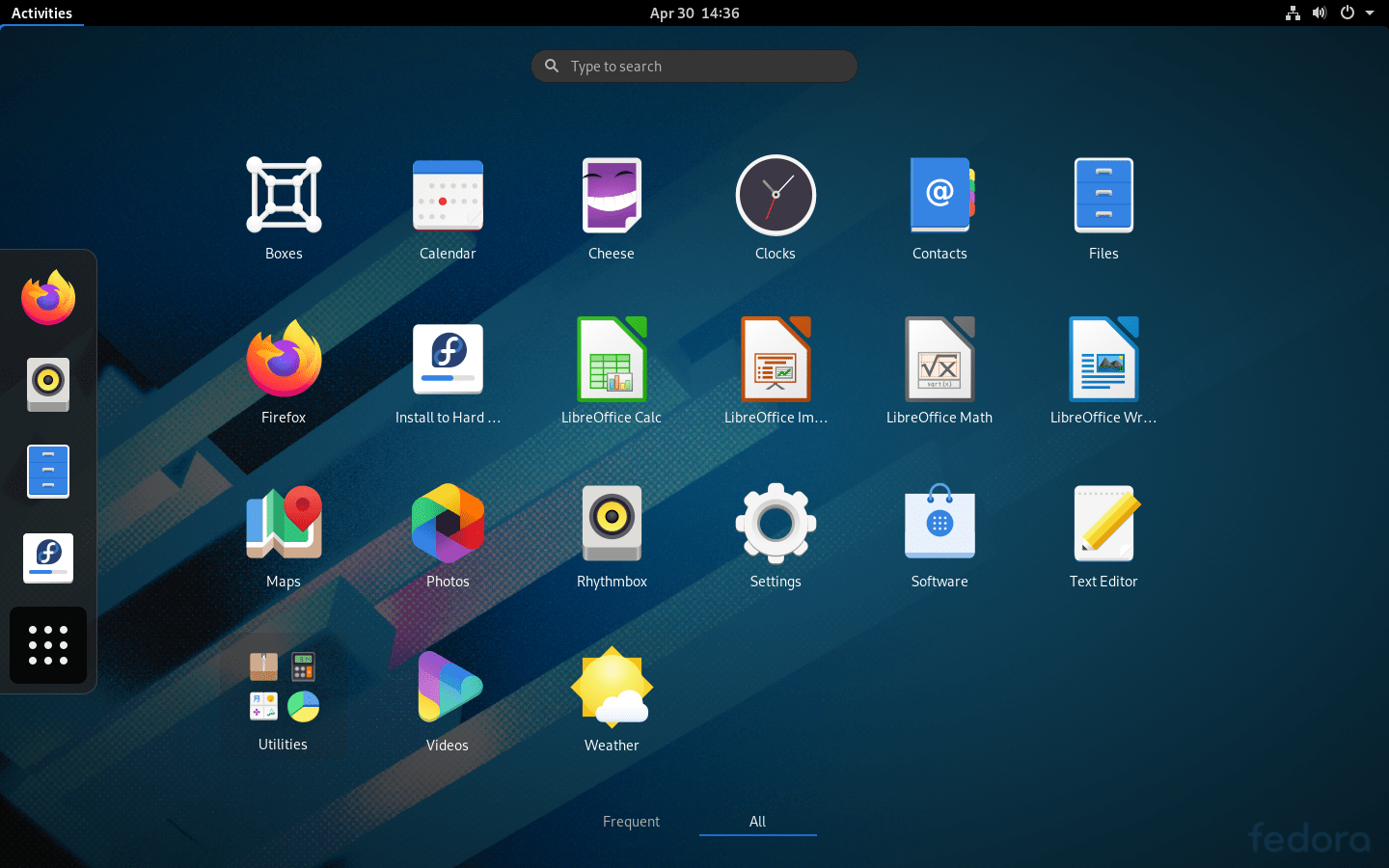Switch to the Frequent apps tab
The image size is (1389, 868).
tap(631, 822)
